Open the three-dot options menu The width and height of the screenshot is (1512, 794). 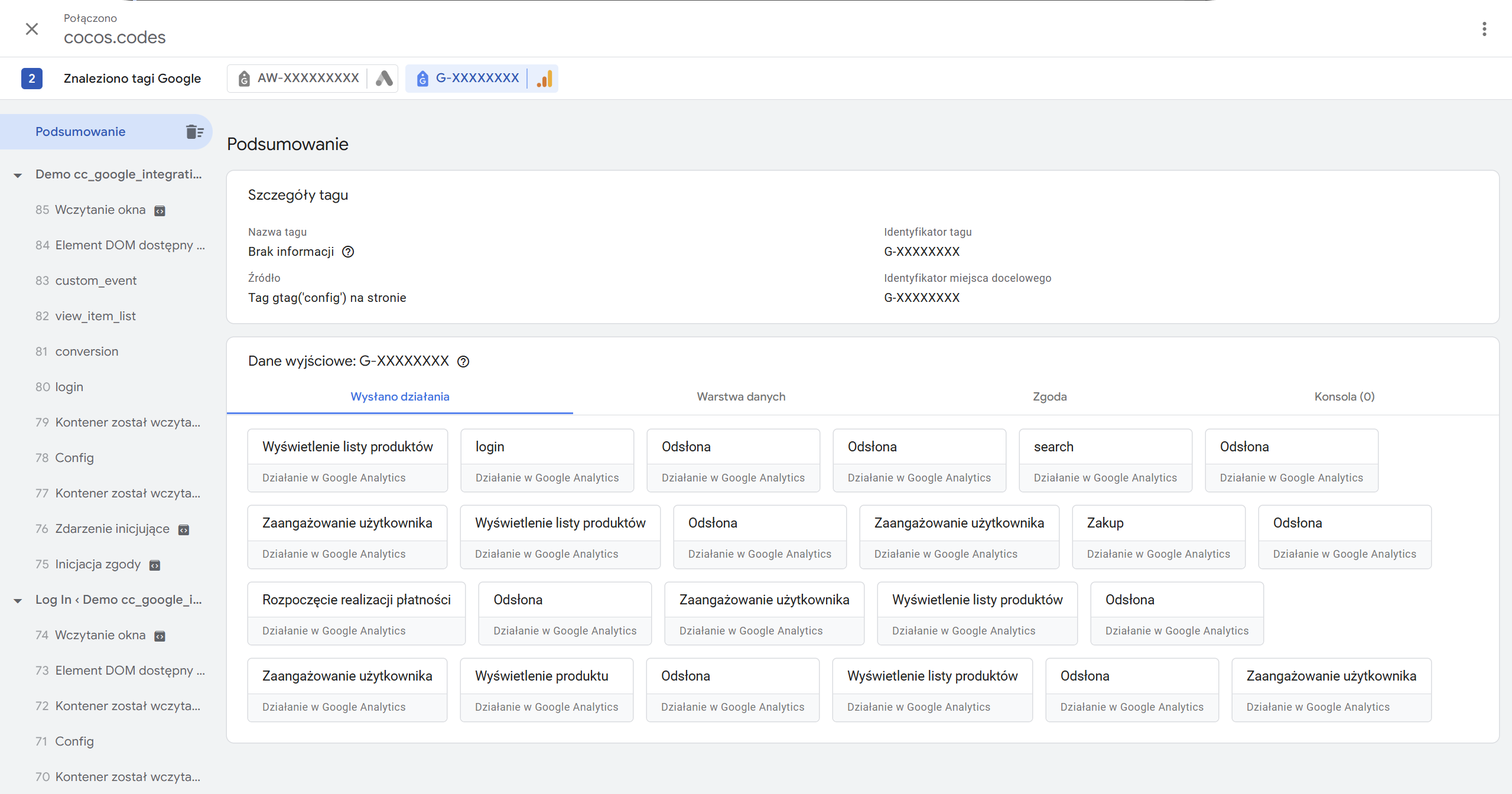tap(1484, 29)
